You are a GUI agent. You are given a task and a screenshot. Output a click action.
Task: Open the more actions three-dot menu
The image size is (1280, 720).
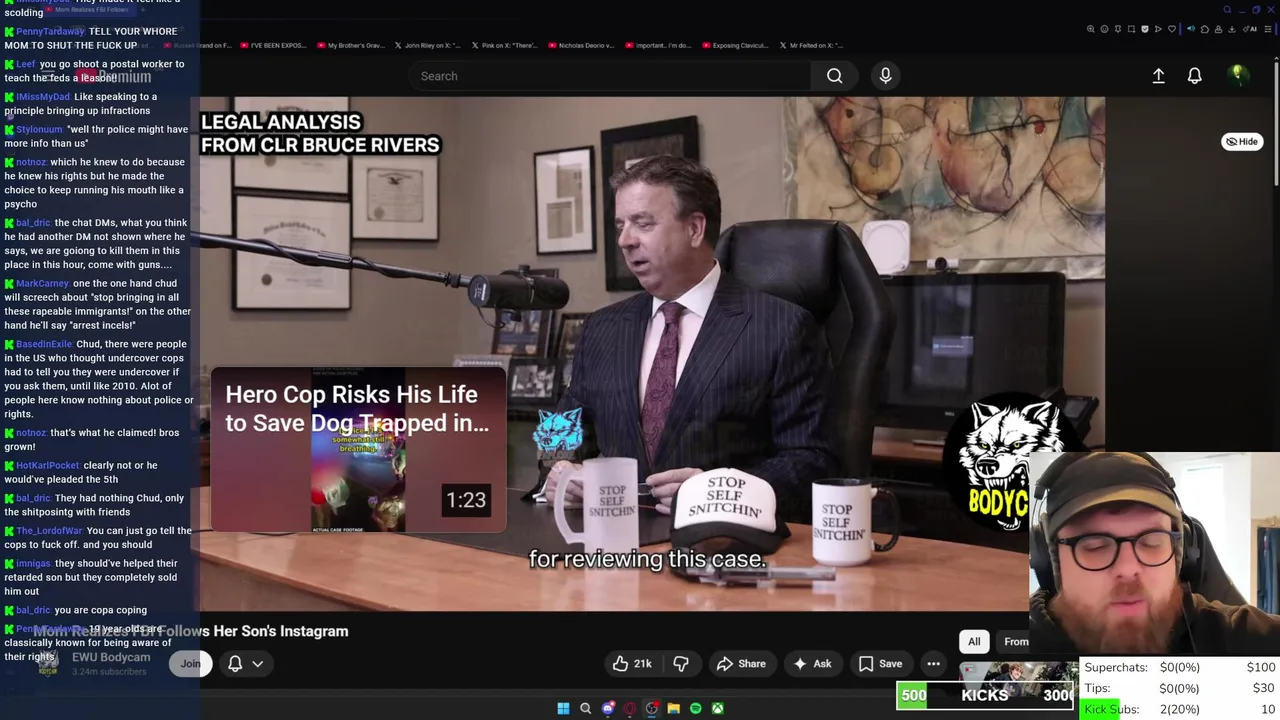point(933,664)
